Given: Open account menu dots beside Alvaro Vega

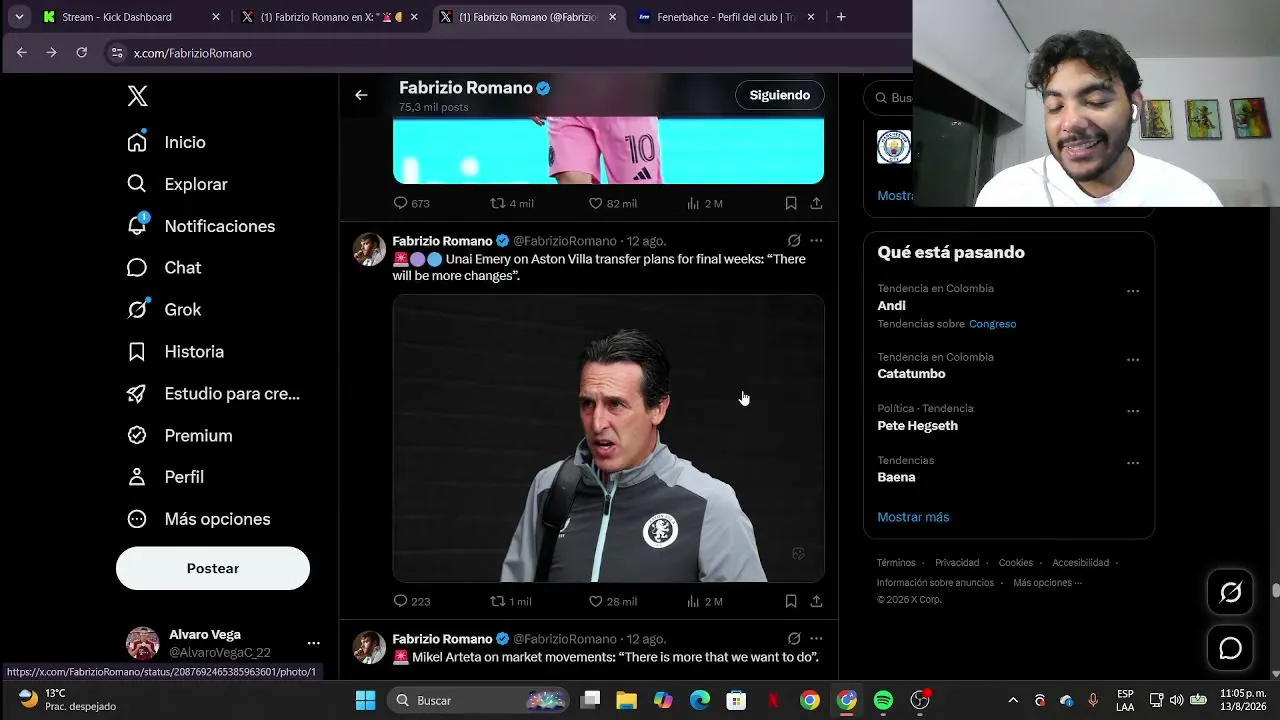Looking at the screenshot, I should [313, 643].
